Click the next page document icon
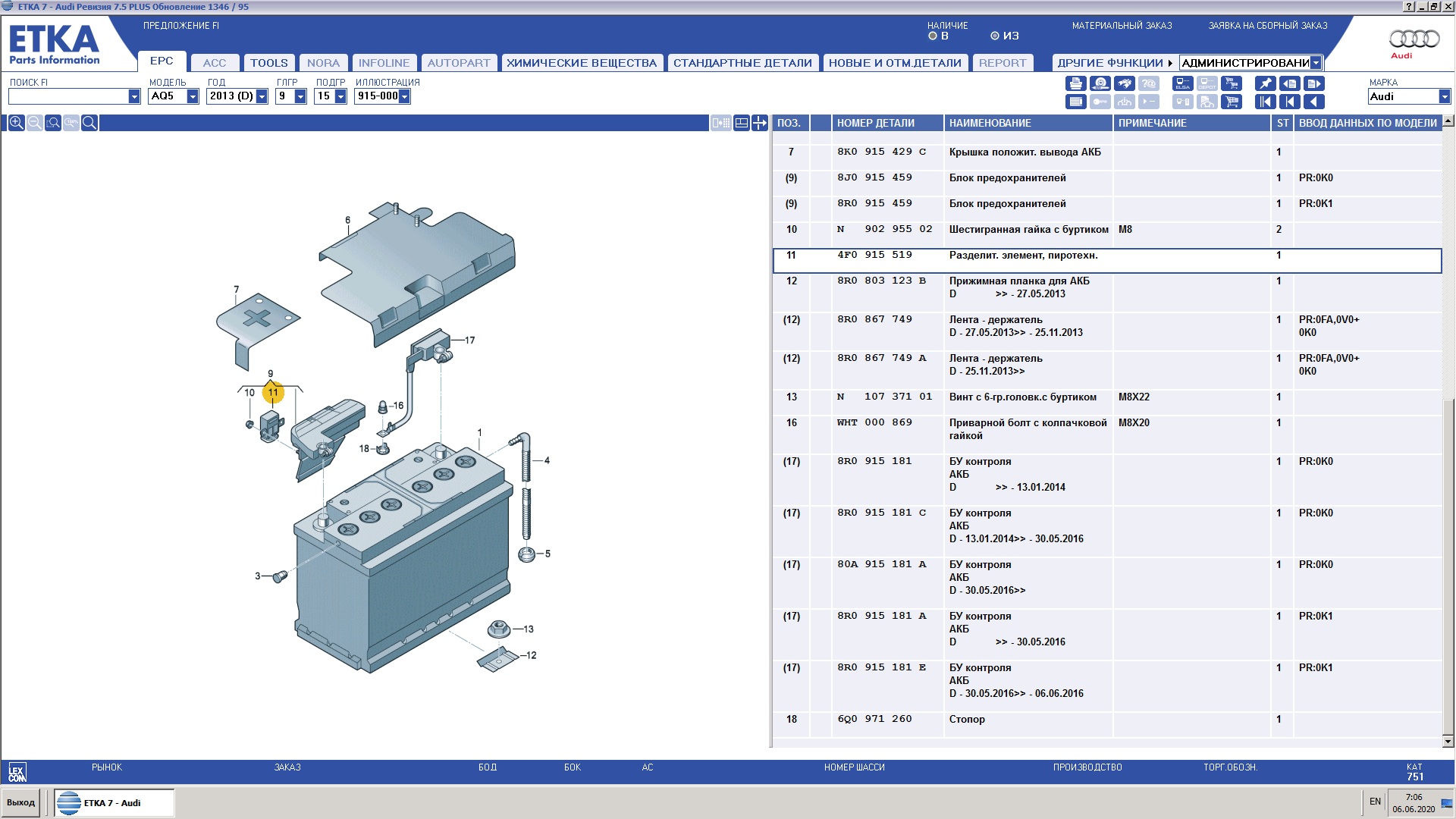 coord(1314,83)
